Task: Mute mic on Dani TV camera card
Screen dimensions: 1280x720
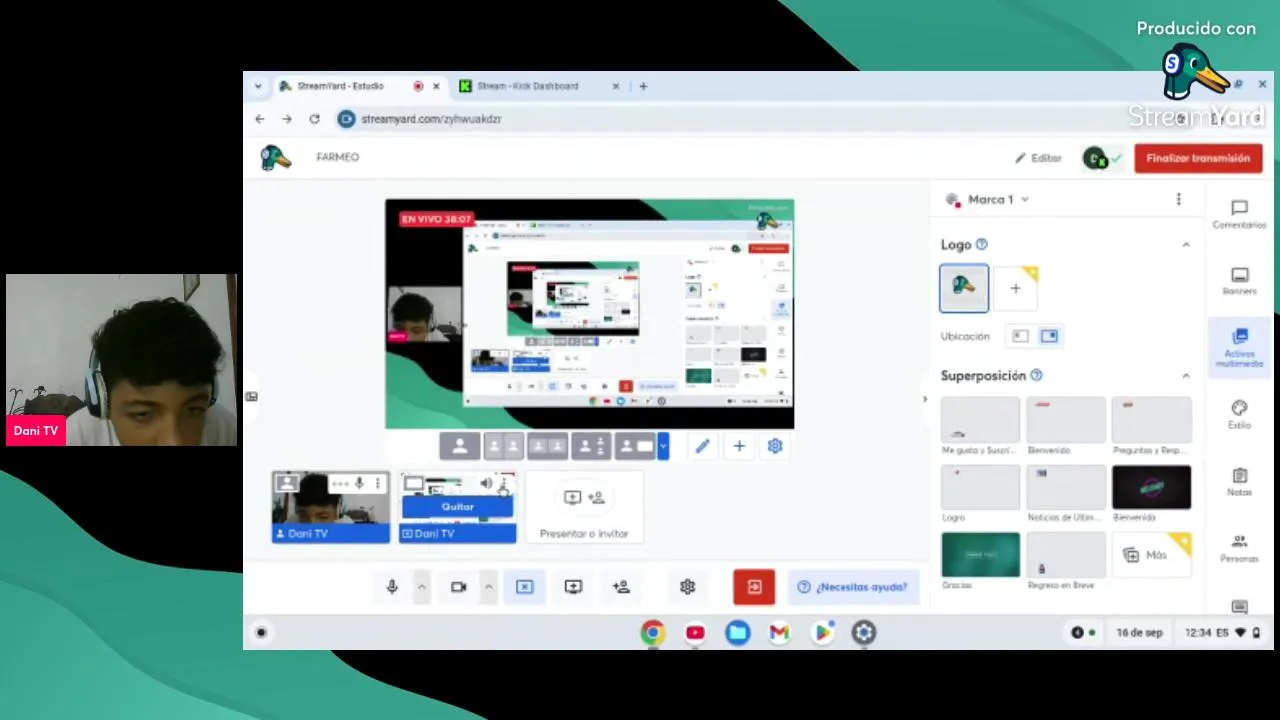Action: point(359,483)
